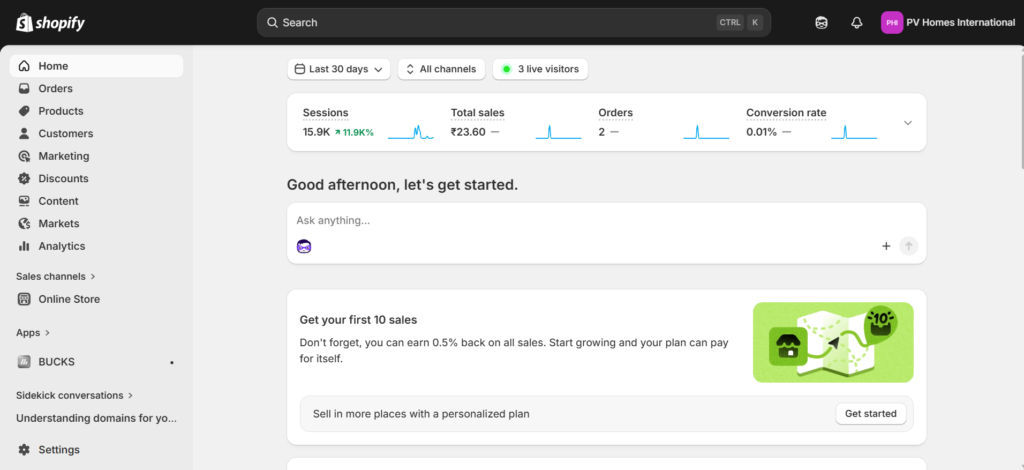
Task: Click the 3 live visitors button
Action: tap(540, 69)
